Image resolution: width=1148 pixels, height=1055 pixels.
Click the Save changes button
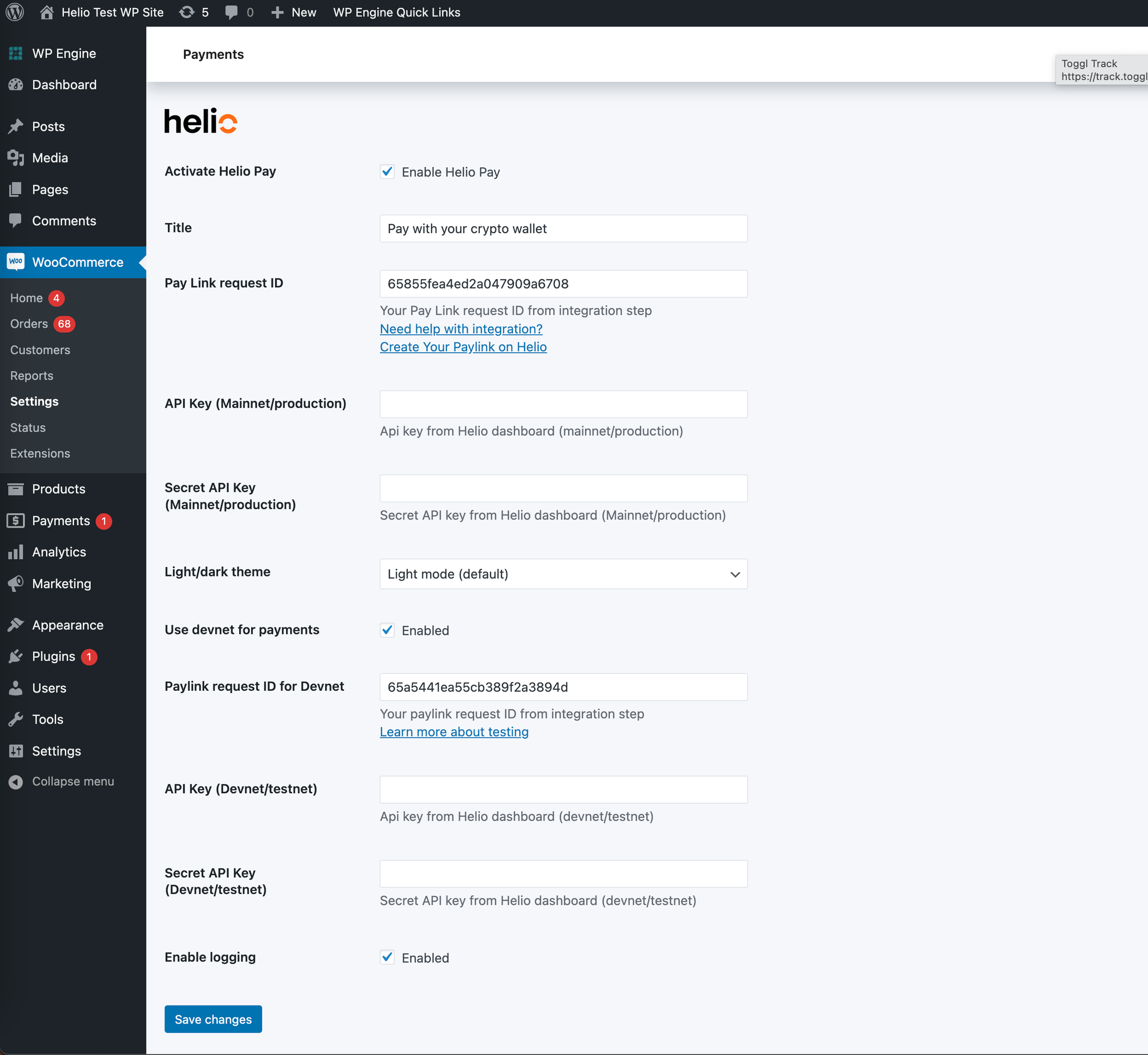(213, 1019)
